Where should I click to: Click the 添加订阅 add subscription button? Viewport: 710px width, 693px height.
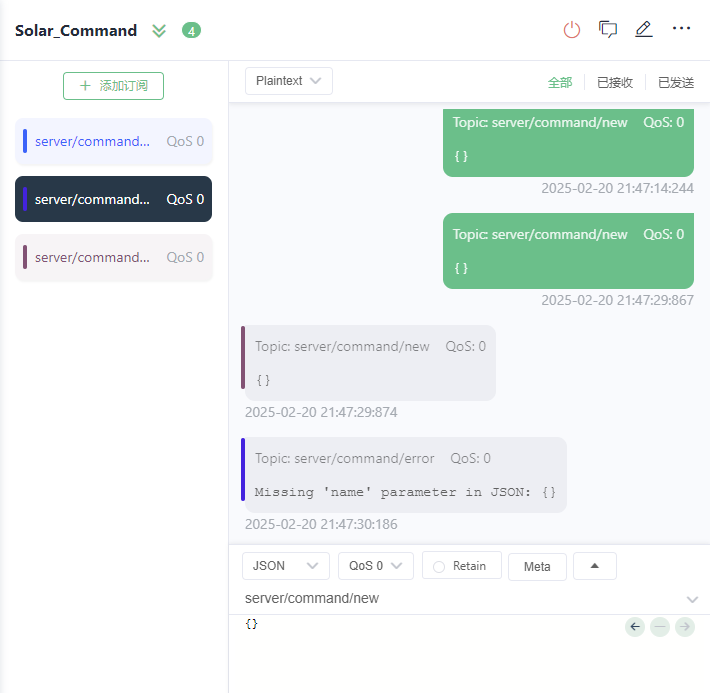113,86
